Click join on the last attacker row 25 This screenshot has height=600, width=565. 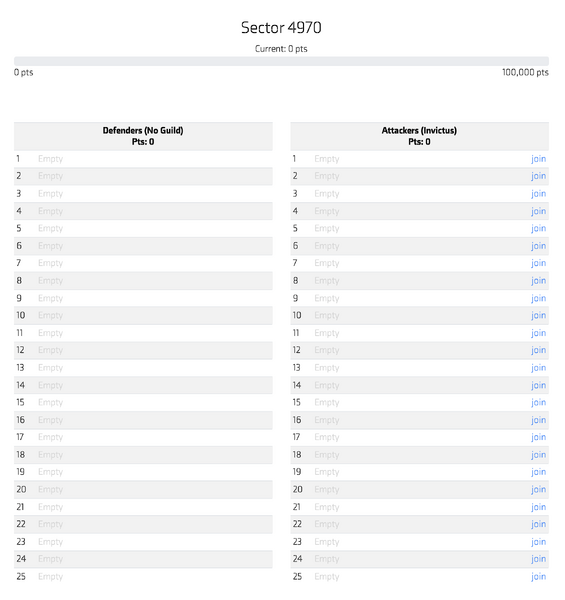[538, 577]
